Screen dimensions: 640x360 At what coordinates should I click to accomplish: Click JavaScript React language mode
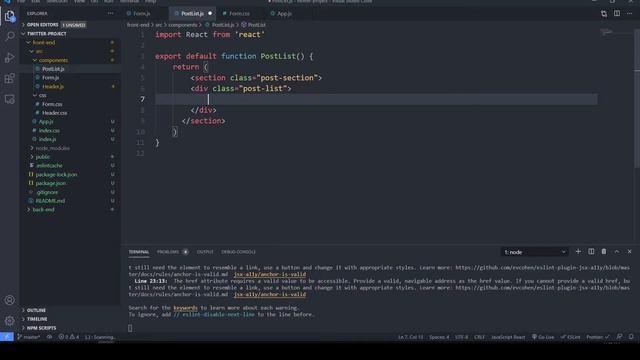click(x=508, y=337)
